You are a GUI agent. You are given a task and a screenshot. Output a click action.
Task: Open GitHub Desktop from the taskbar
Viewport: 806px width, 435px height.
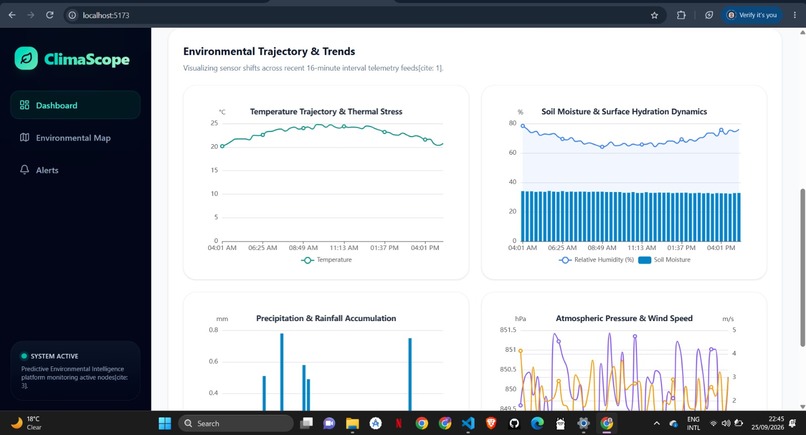tap(514, 423)
